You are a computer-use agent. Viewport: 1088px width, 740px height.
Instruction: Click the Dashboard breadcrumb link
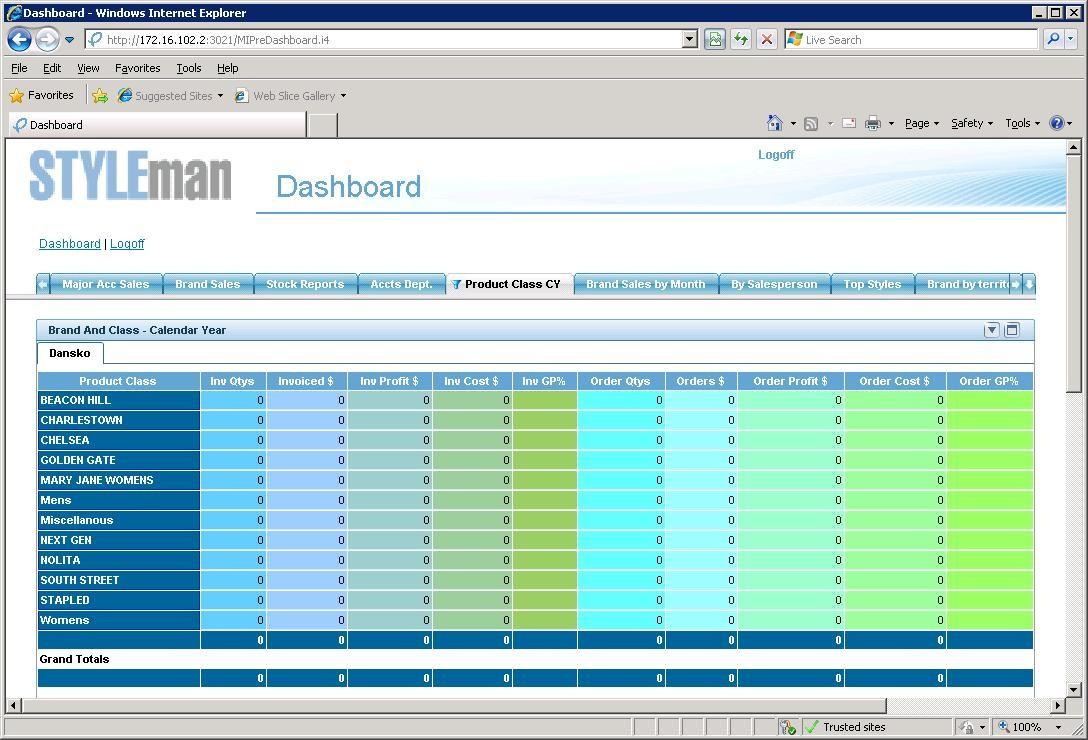[x=69, y=244]
